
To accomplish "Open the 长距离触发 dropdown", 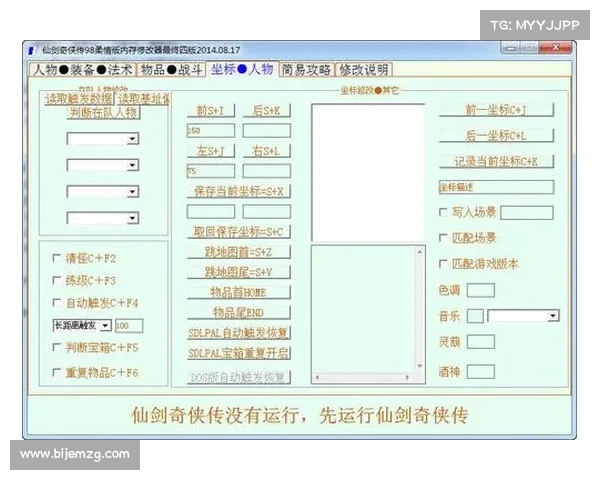I will [x=105, y=326].
